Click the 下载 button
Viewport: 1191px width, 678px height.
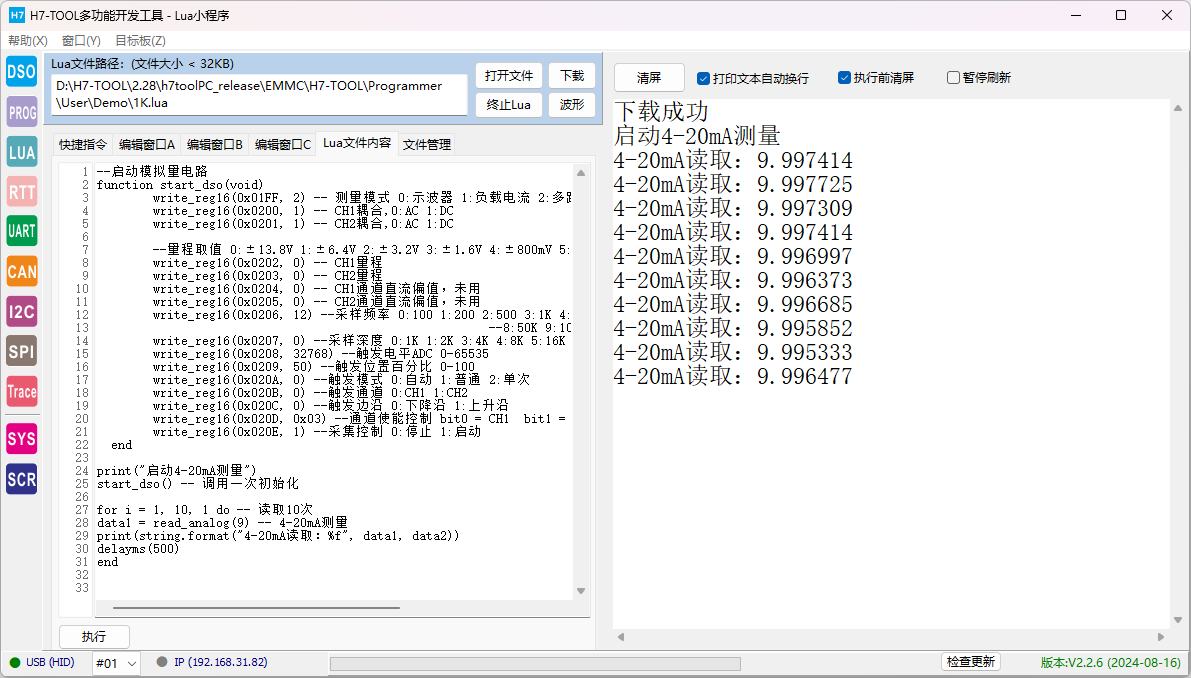pos(572,76)
